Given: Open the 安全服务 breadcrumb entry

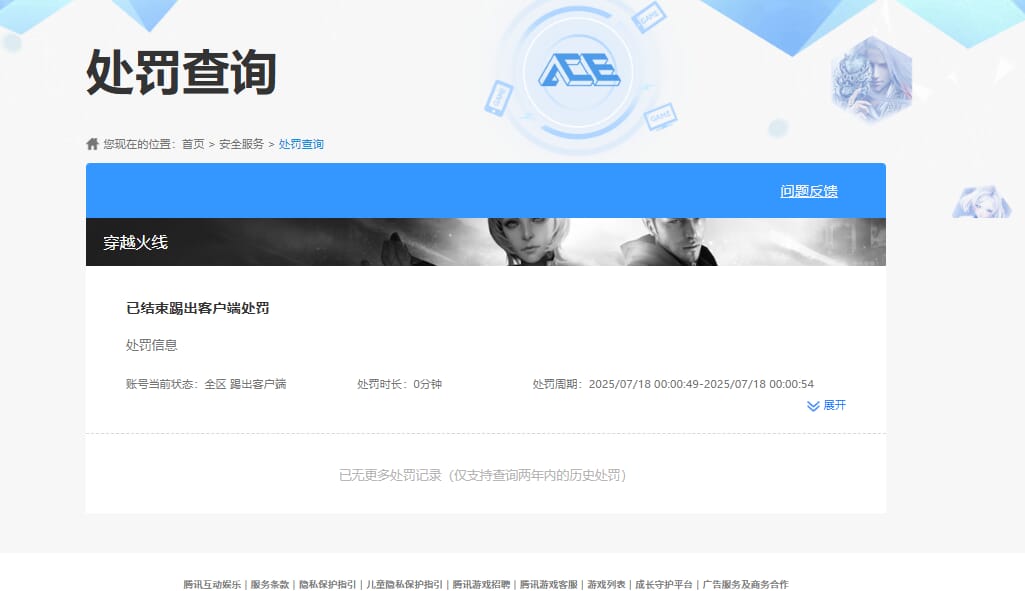Looking at the screenshot, I should pos(241,143).
